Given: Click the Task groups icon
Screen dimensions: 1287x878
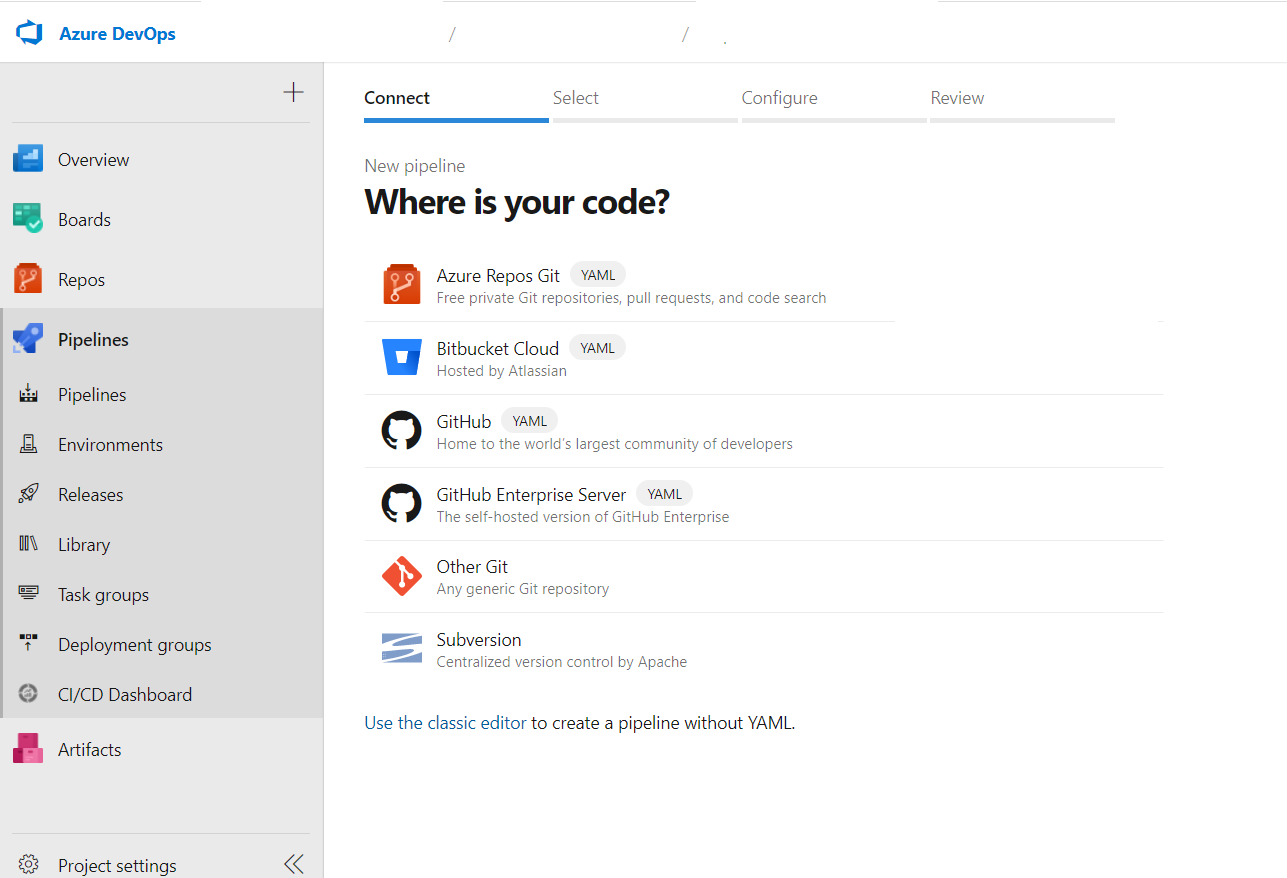Looking at the screenshot, I should tap(28, 594).
